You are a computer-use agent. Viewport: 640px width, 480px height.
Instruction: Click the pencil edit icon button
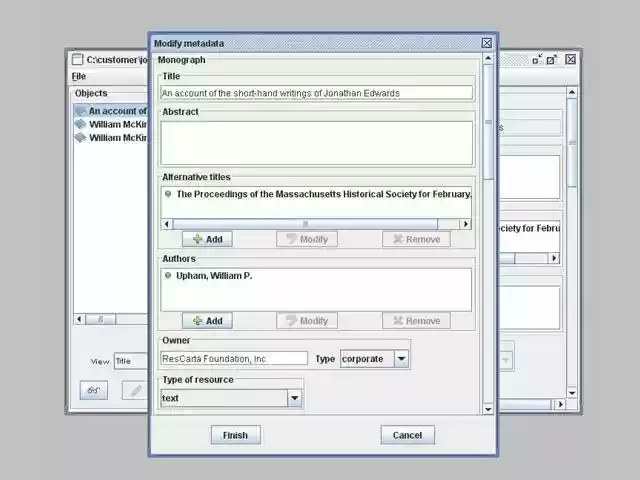(x=134, y=390)
